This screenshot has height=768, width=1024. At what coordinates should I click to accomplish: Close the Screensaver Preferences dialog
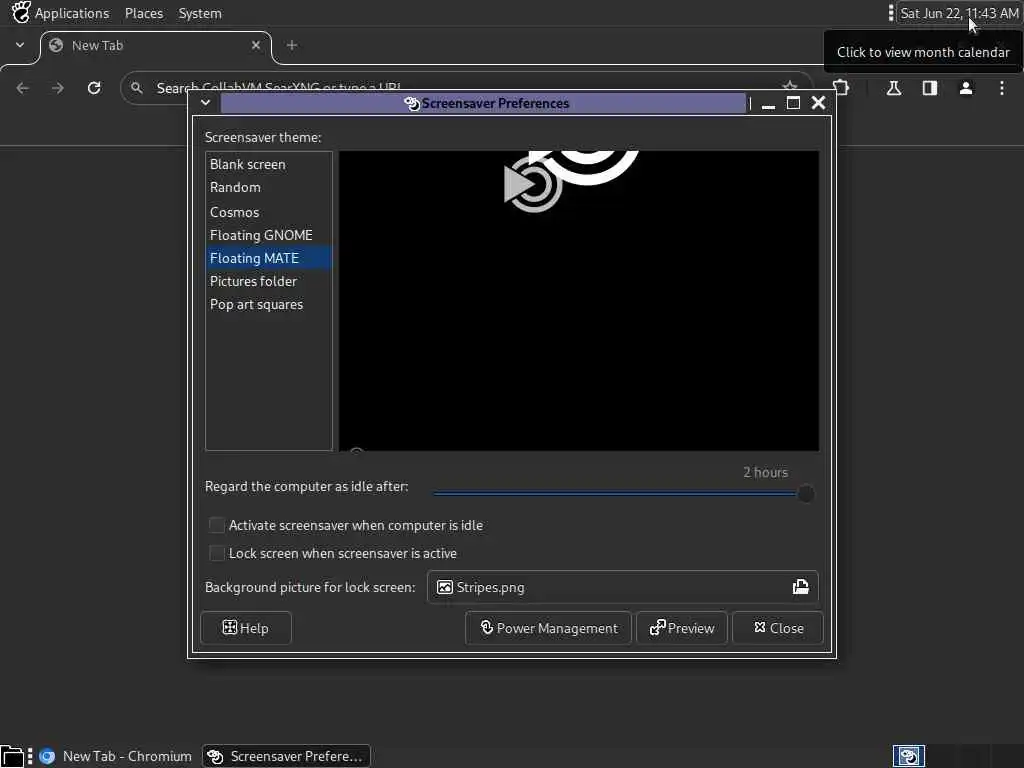click(778, 628)
